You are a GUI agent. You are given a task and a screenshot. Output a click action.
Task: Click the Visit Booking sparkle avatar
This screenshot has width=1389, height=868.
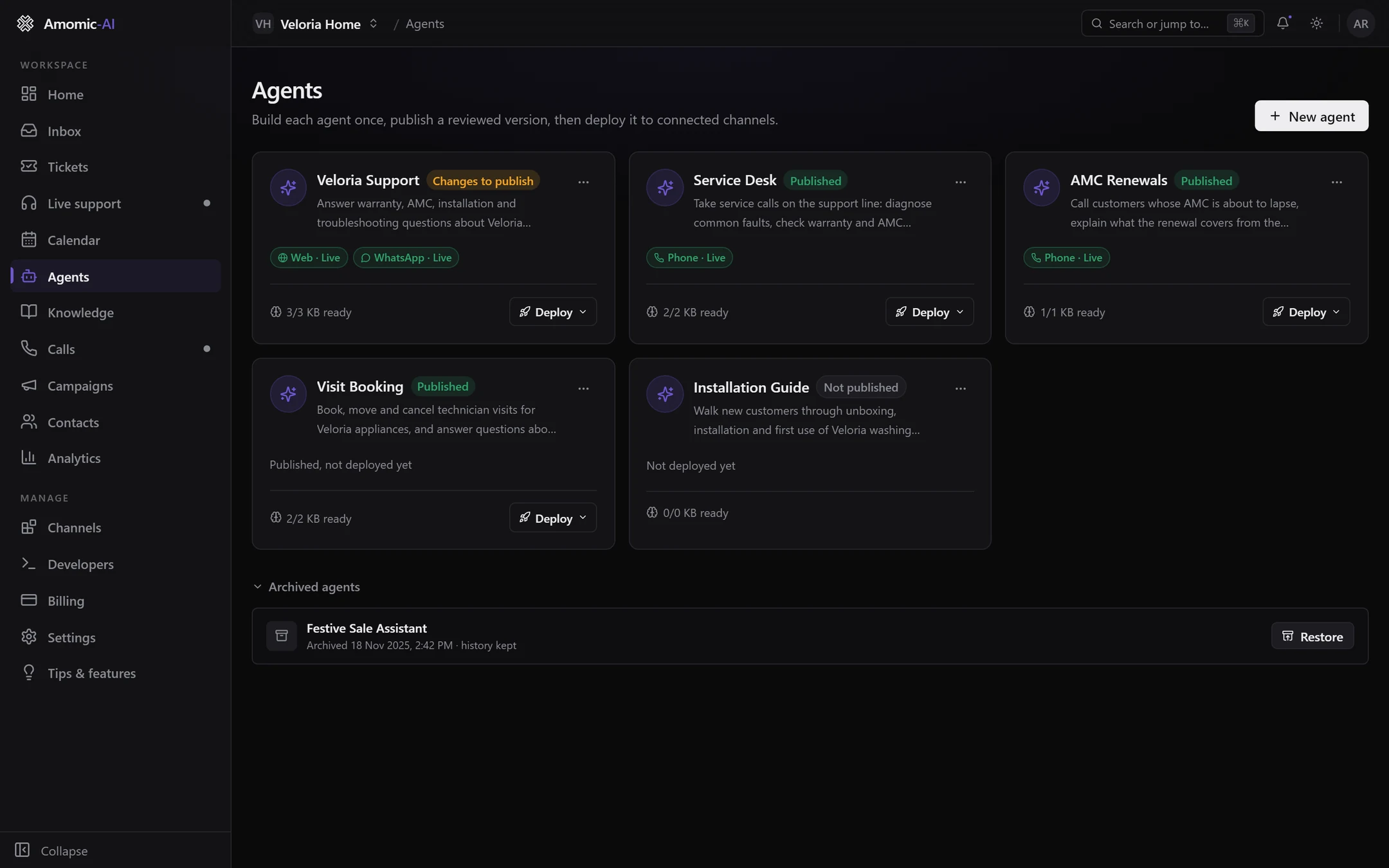pyautogui.click(x=288, y=393)
